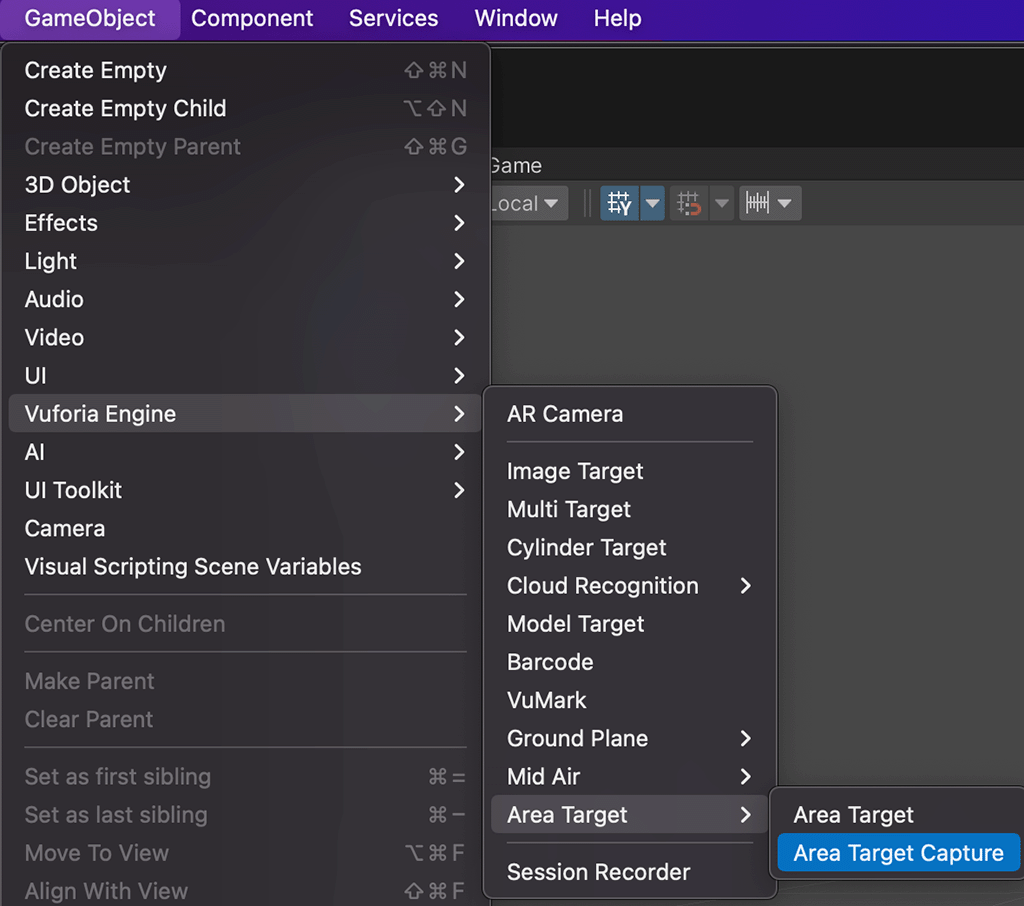Select Area Target in Vuforia submenu

pyautogui.click(x=630, y=815)
